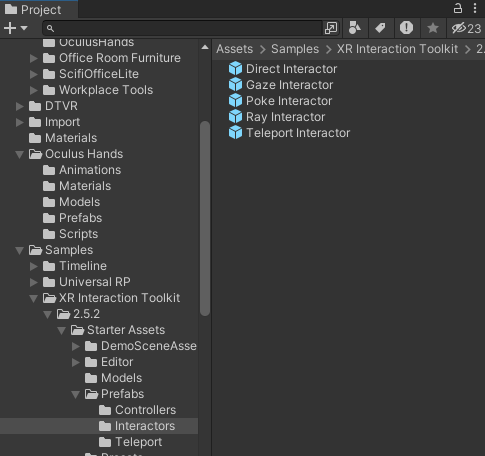
Task: Click Search by Type icon
Action: point(354,28)
